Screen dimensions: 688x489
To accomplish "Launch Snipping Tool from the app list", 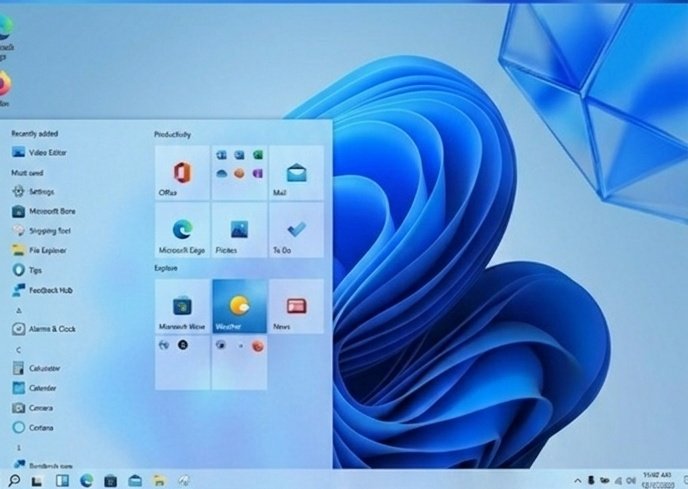I will point(41,231).
